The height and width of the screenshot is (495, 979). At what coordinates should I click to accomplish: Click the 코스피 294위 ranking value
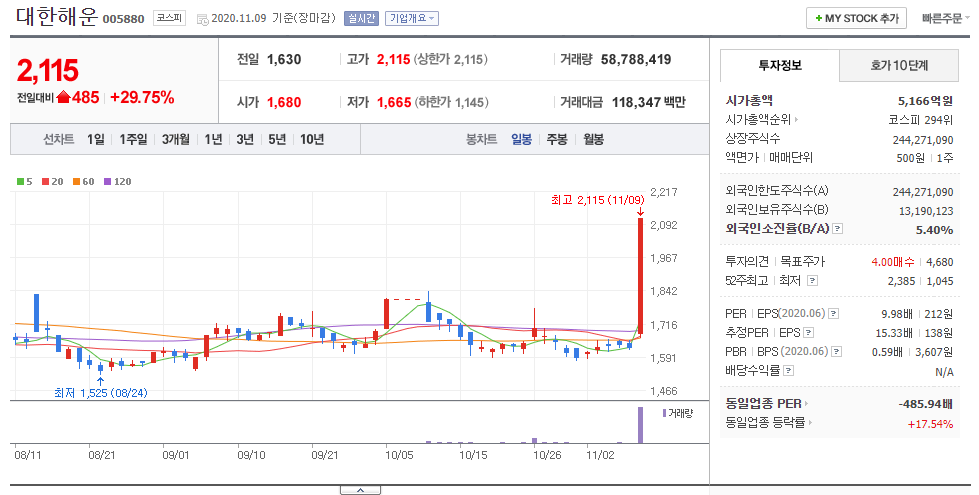click(x=921, y=119)
